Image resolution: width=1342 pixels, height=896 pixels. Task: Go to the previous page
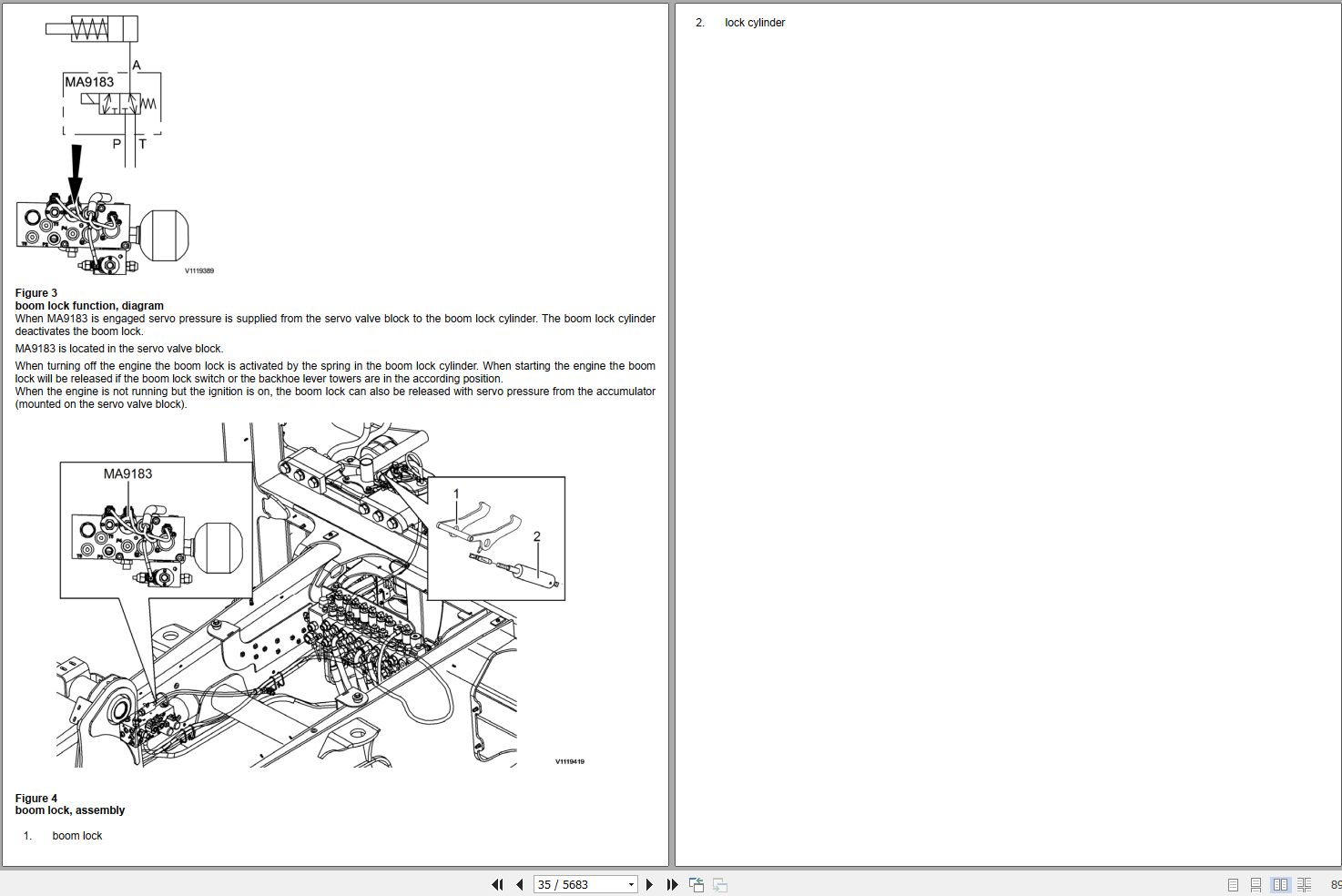click(518, 884)
